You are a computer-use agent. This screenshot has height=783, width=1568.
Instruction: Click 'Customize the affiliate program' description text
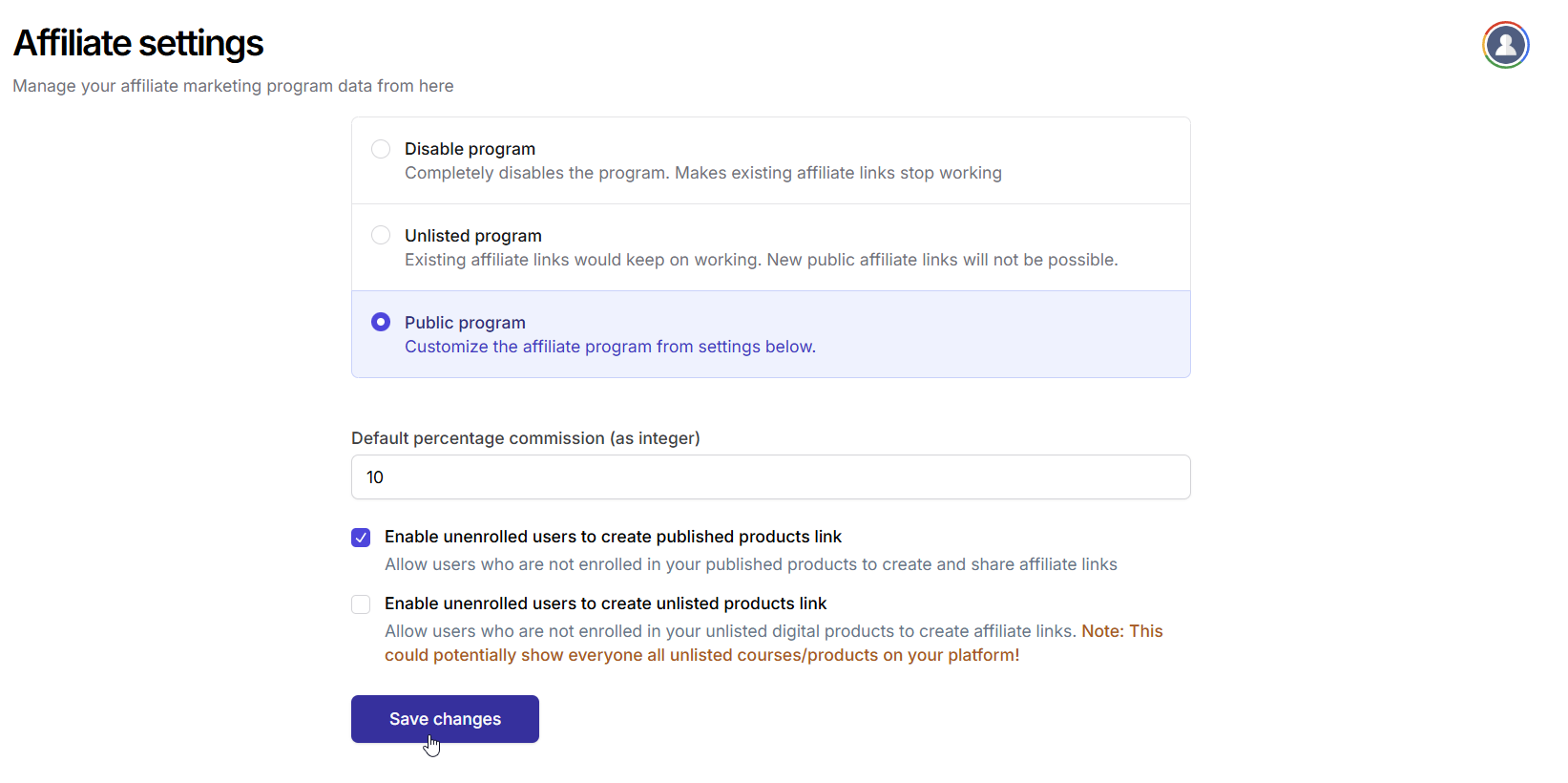click(x=610, y=347)
